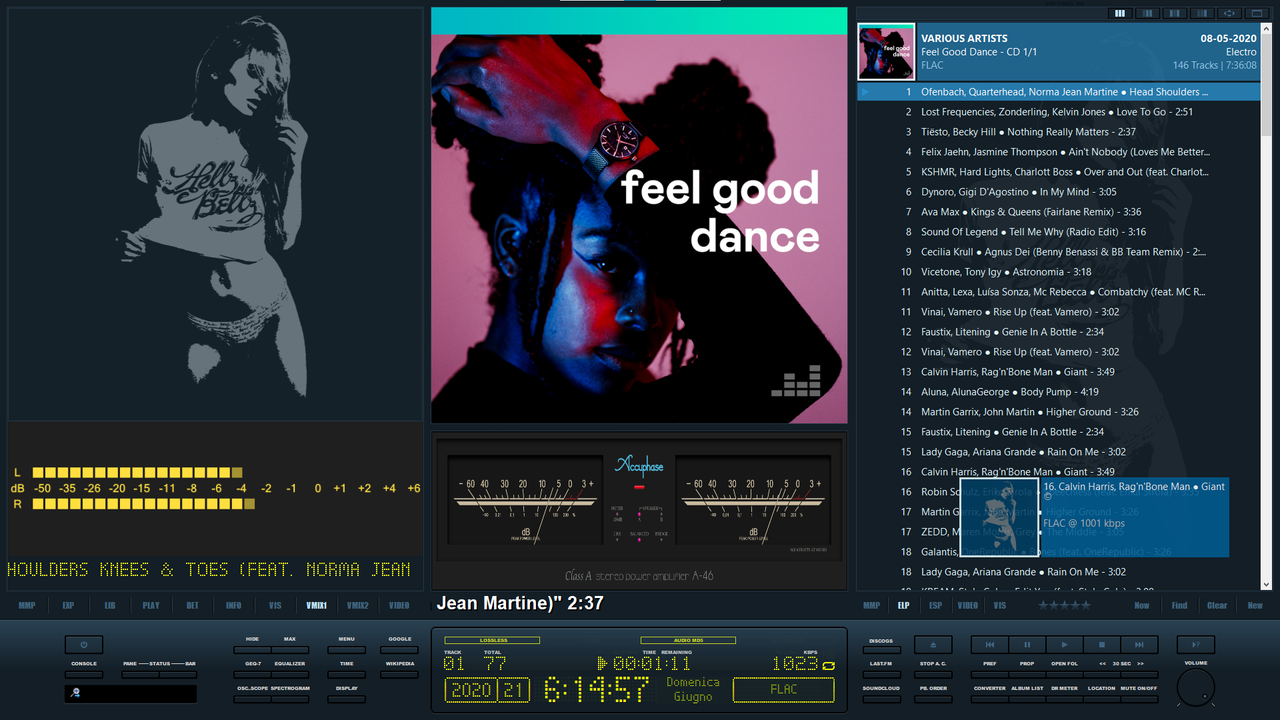Image resolution: width=1280 pixels, height=720 pixels.
Task: Open the MENU button
Action: pyautogui.click(x=347, y=650)
